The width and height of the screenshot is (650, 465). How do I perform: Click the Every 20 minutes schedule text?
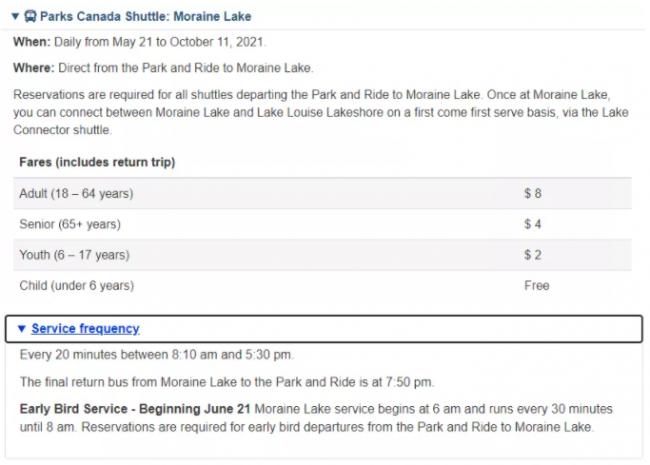click(156, 356)
